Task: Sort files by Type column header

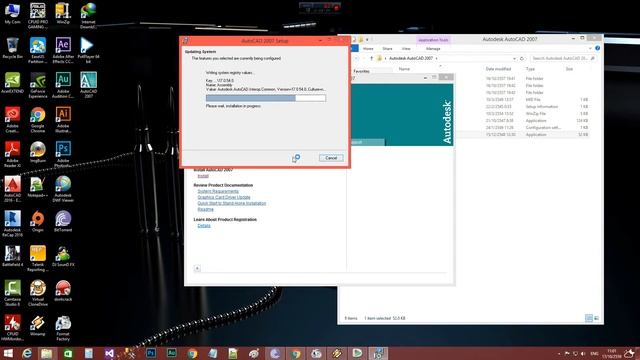Action: 530,69
